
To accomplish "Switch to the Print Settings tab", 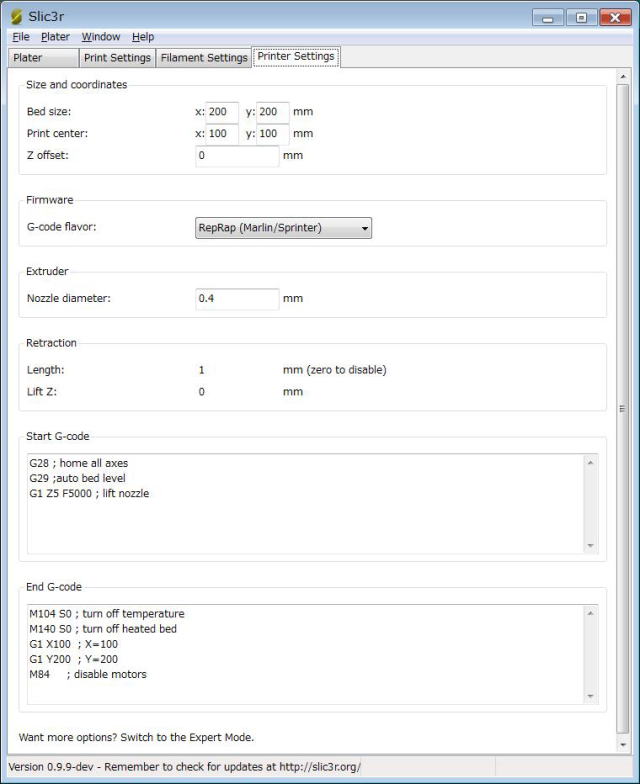I will click(x=117, y=58).
